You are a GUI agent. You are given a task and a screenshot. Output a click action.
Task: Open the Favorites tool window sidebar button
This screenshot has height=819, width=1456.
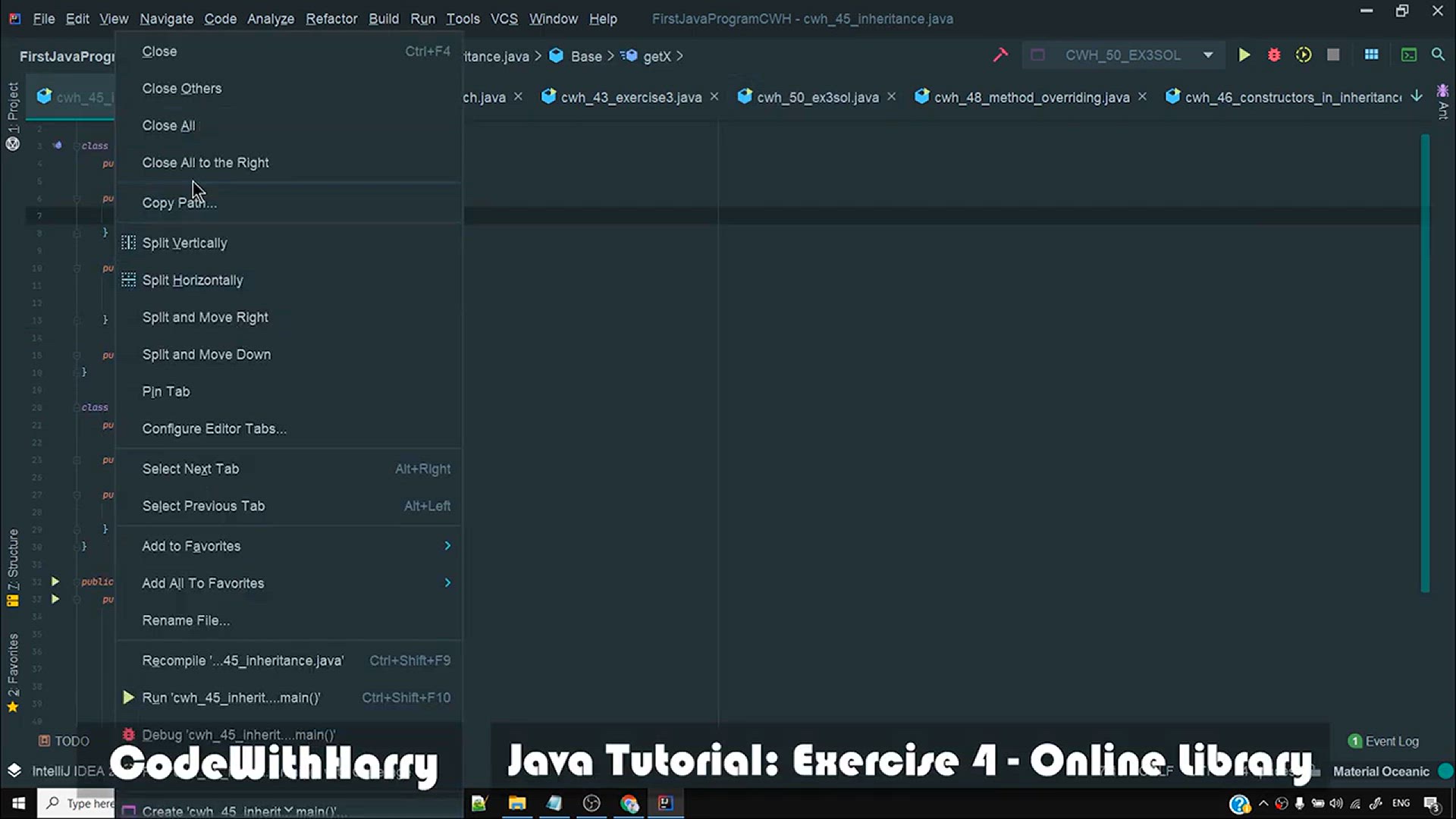[x=13, y=672]
